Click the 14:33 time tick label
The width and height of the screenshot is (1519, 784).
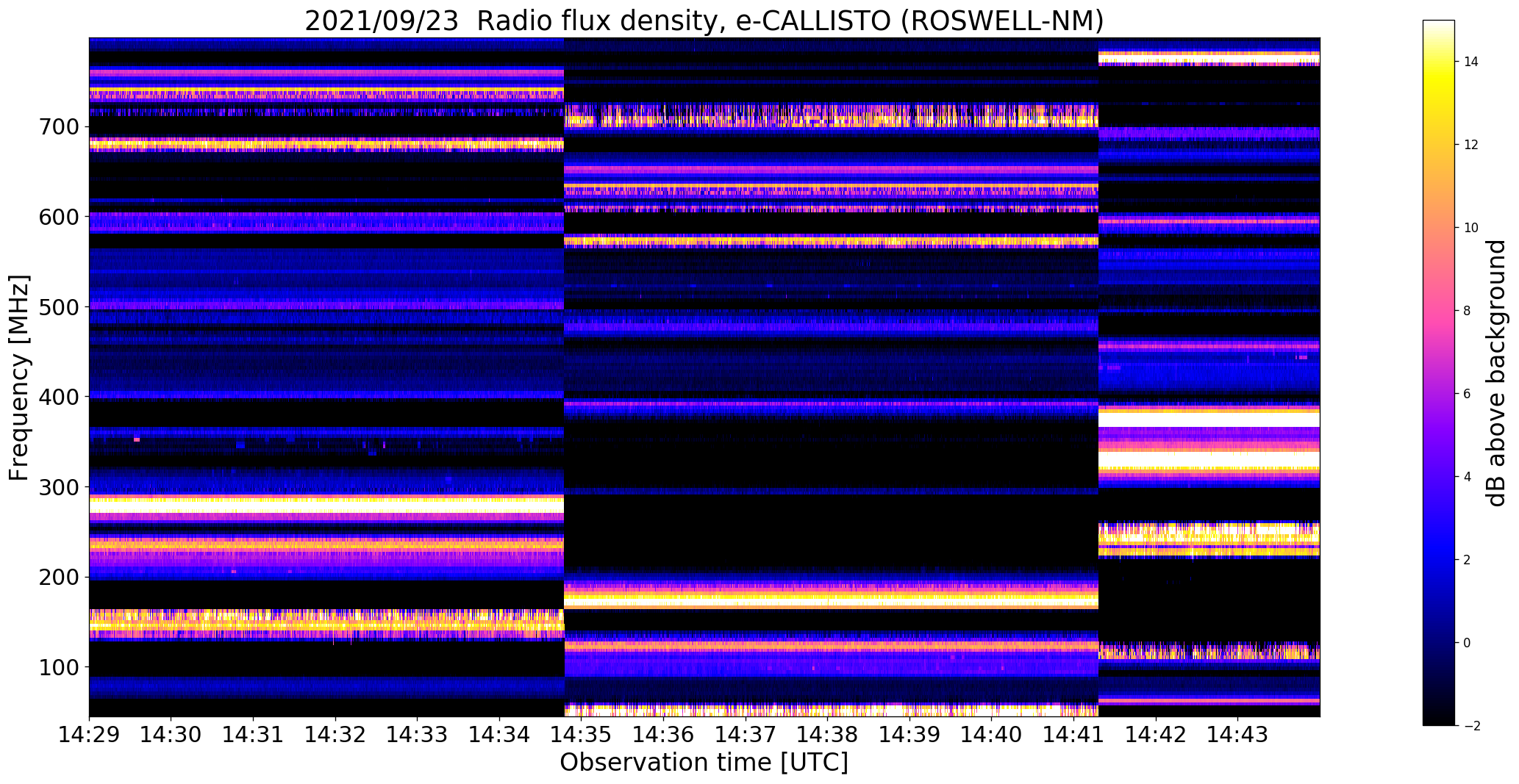(418, 735)
